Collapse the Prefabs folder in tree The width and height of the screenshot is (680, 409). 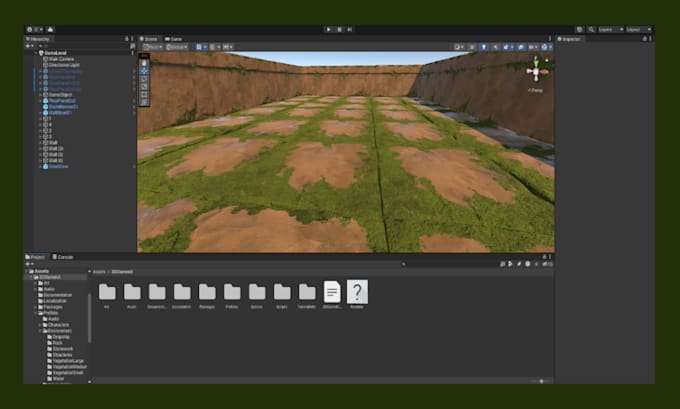(36, 313)
